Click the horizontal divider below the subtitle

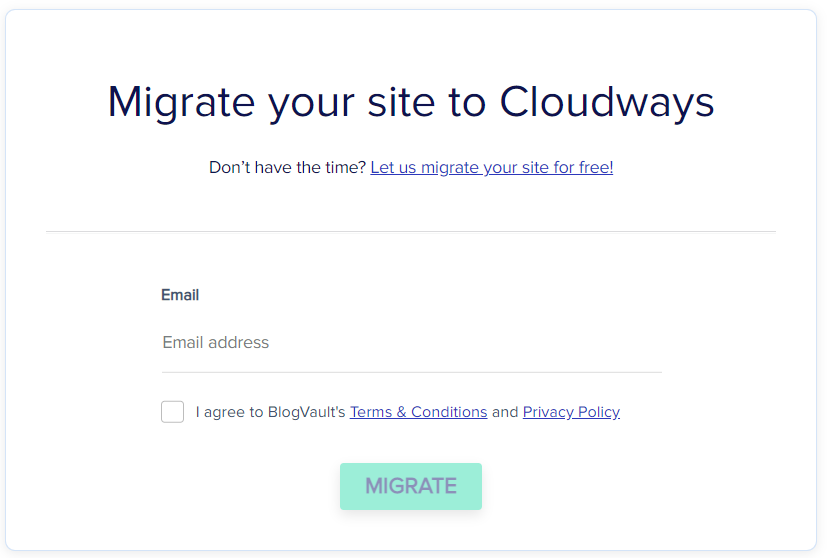[411, 231]
